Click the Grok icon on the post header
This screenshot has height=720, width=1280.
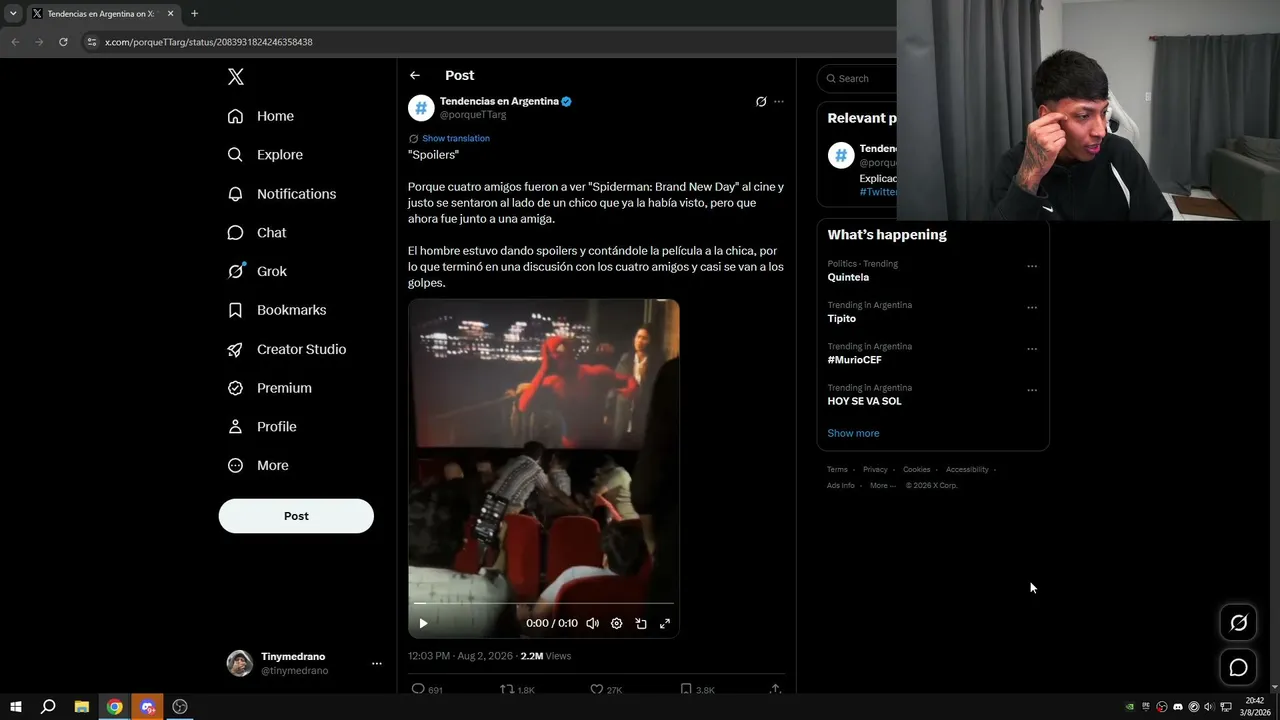pos(761,102)
